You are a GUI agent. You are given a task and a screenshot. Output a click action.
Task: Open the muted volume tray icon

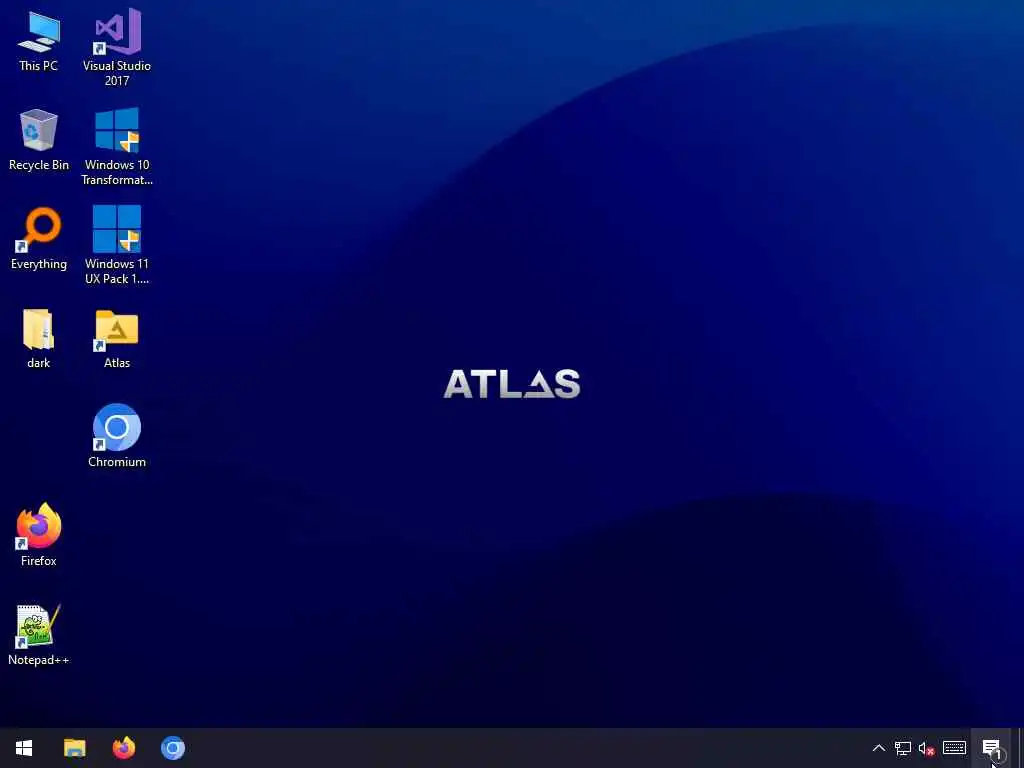[926, 748]
